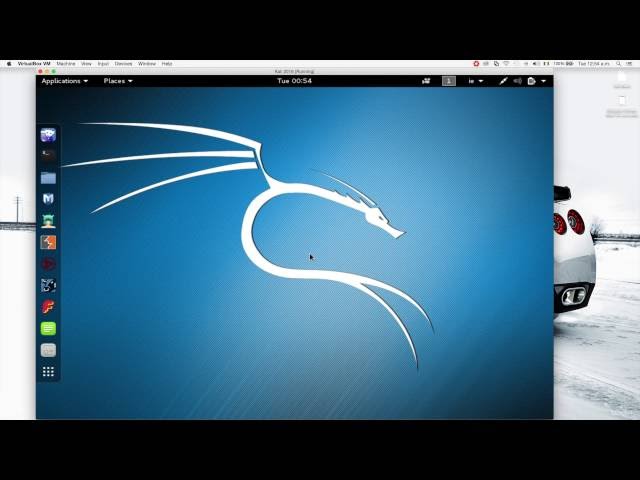This screenshot has width=640, height=480.
Task: Open the macOS Notification Center icon
Action: pos(630,64)
